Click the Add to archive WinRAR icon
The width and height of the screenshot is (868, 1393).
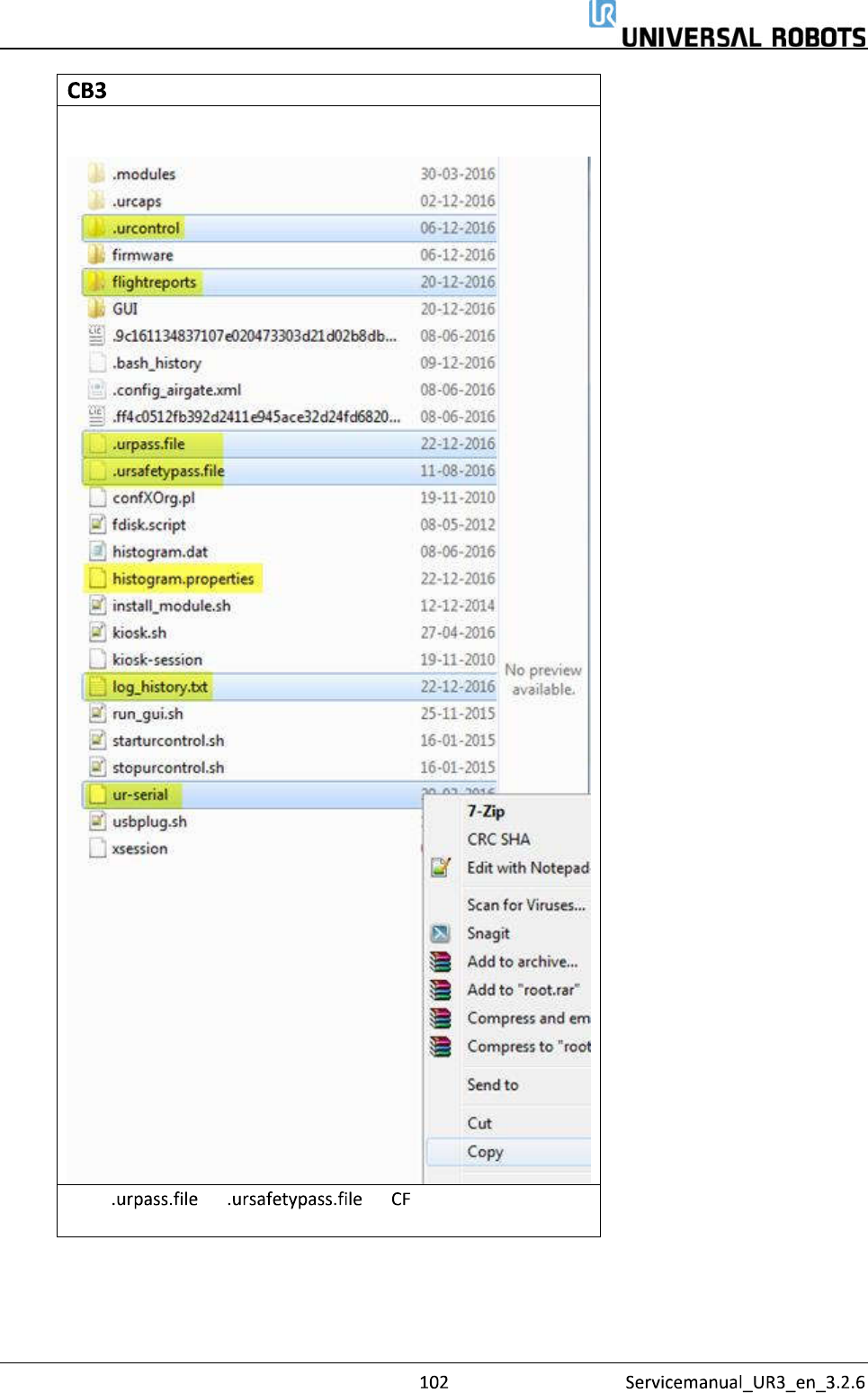tap(440, 961)
